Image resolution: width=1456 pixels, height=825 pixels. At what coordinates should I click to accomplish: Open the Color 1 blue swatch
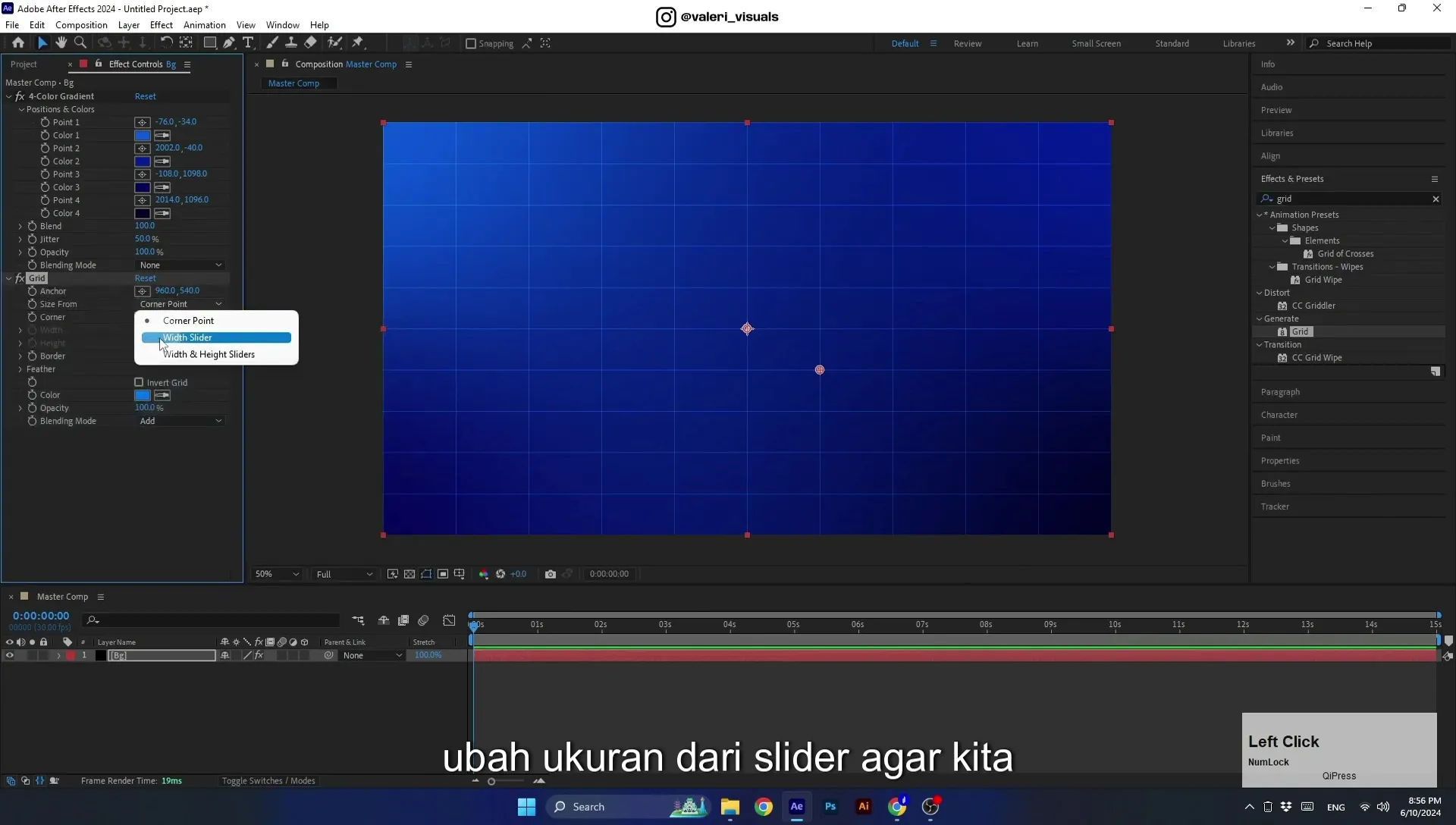click(x=143, y=136)
